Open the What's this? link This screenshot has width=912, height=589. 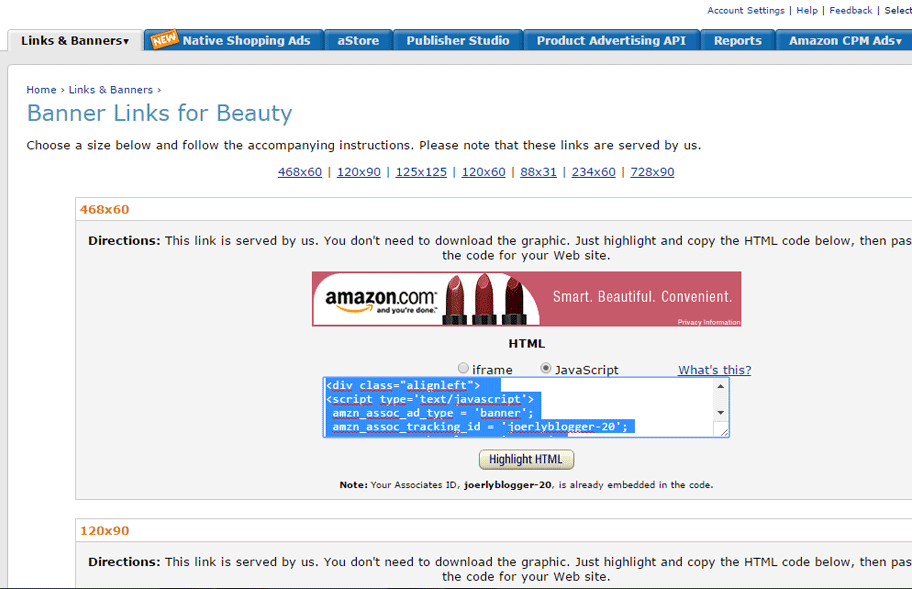click(714, 370)
